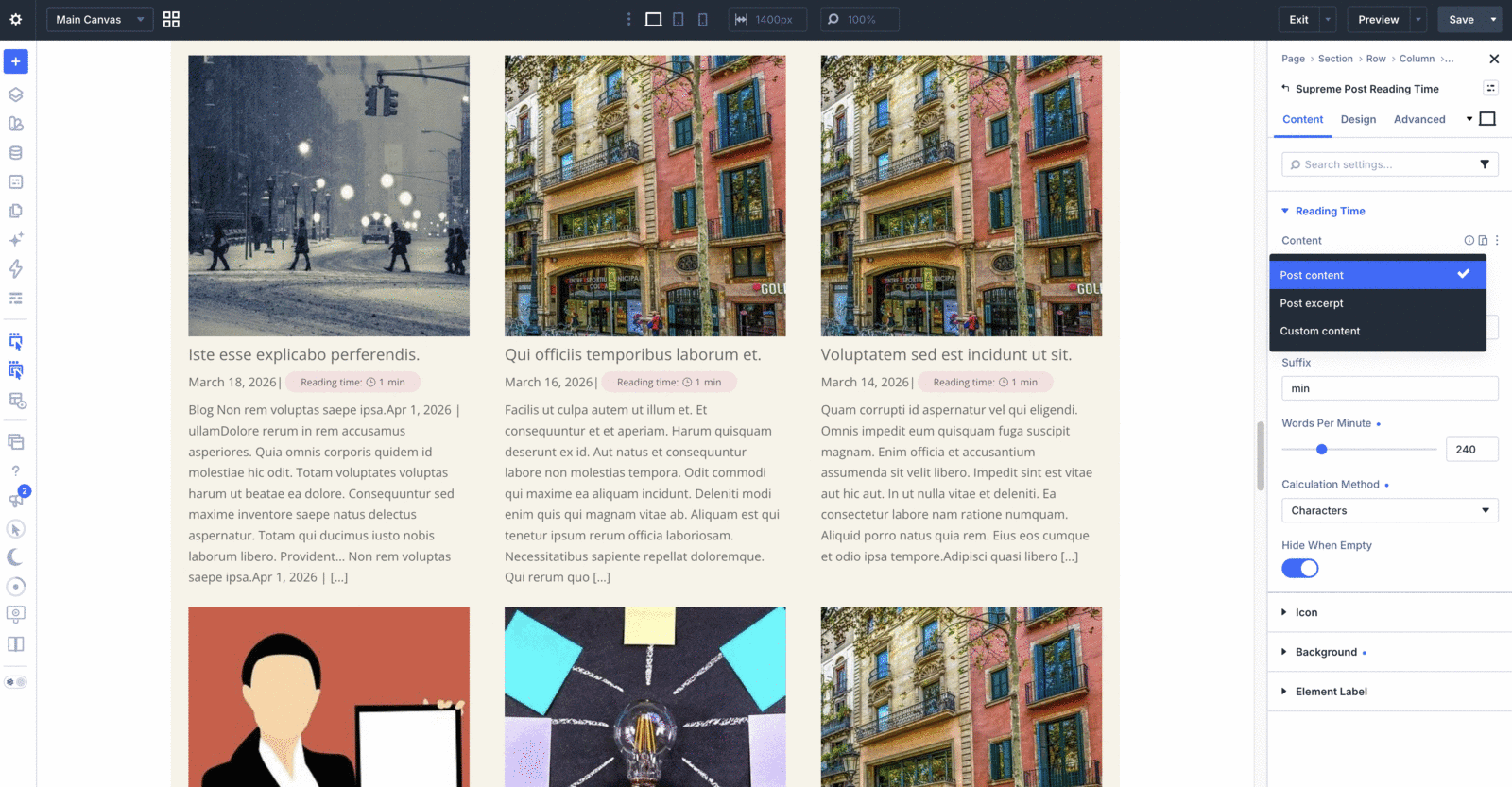Open the Main Canvas dropdown
The width and height of the screenshot is (1512, 787).
point(100,19)
